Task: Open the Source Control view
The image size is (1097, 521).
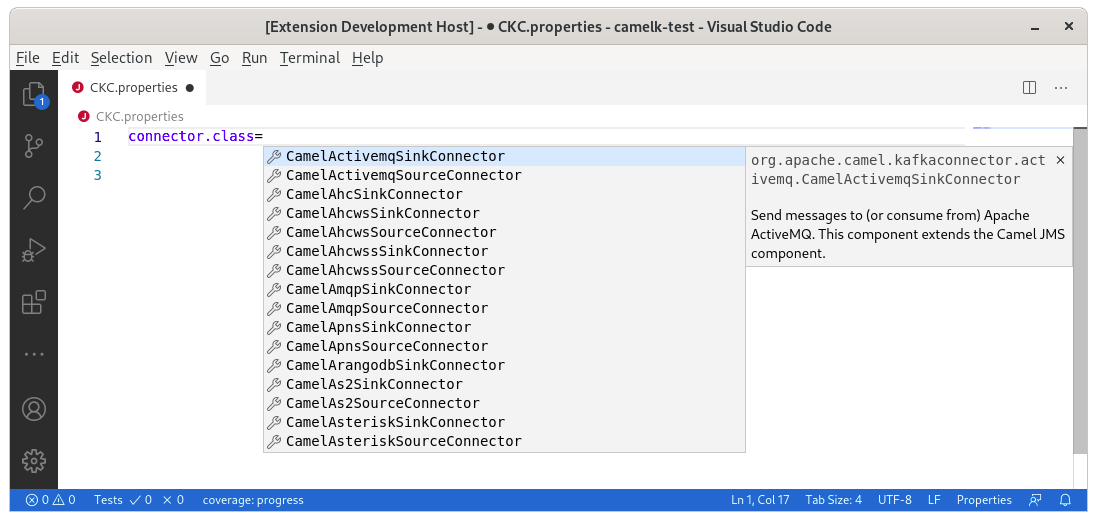Action: point(34,146)
